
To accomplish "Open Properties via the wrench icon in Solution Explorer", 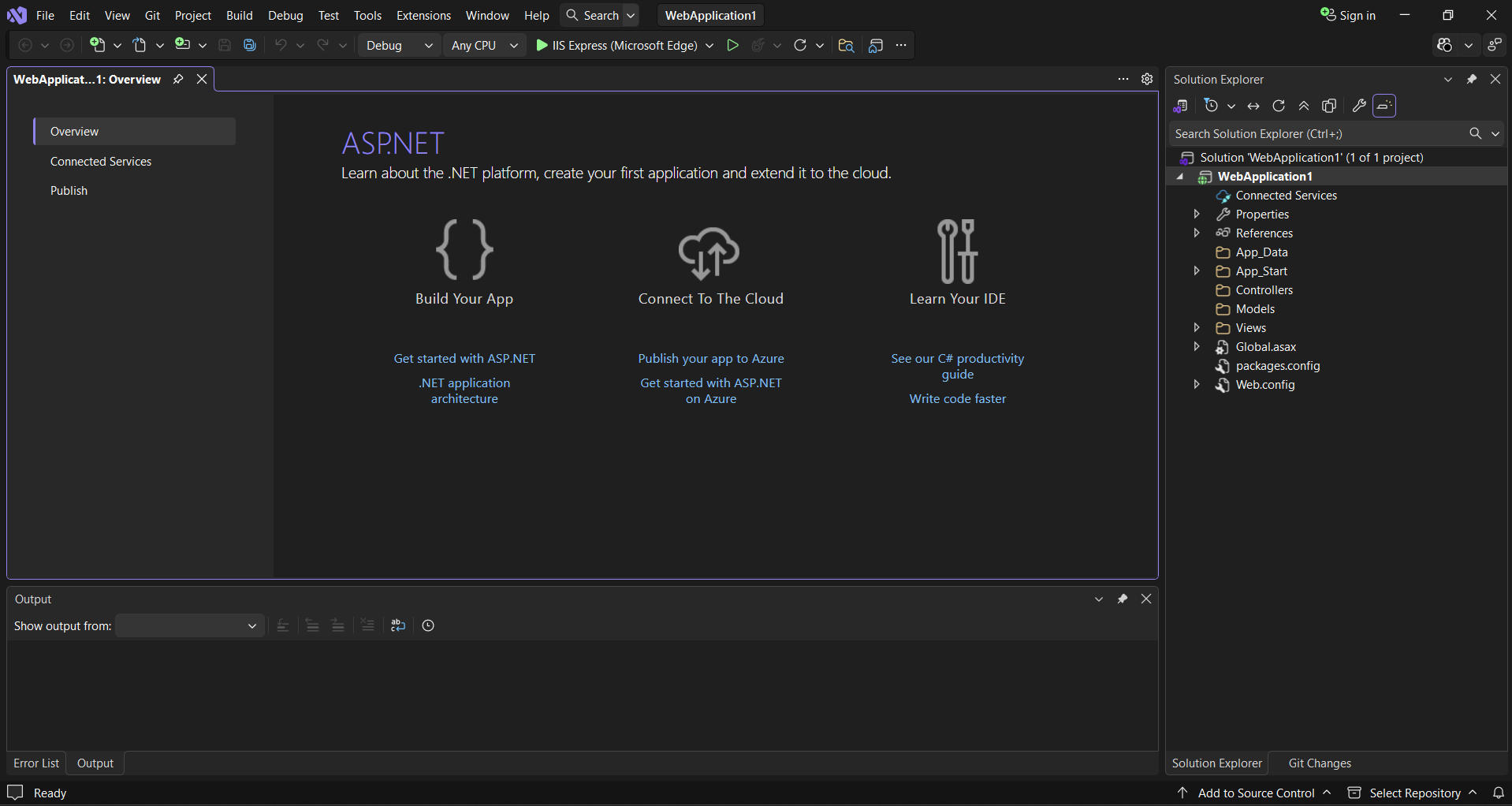I will pos(1358,106).
